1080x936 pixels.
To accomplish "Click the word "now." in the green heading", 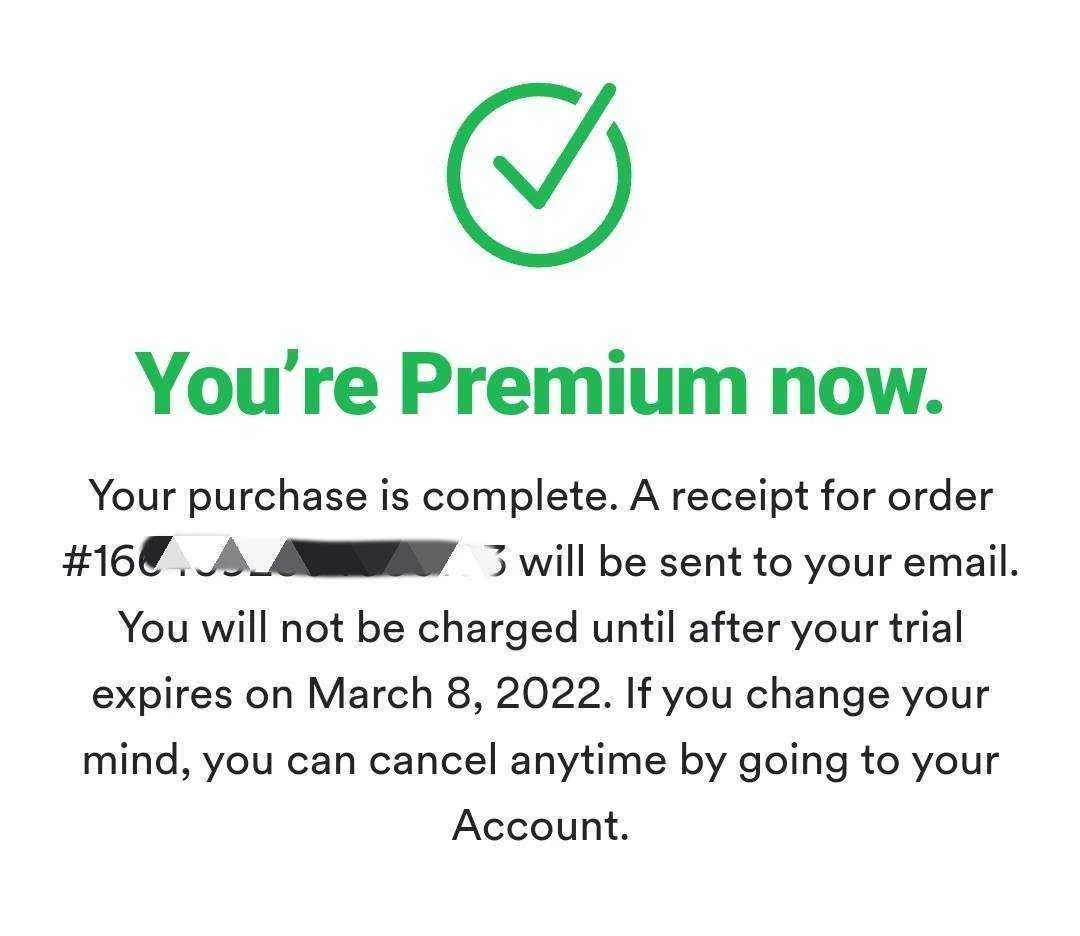I will pyautogui.click(x=856, y=386).
